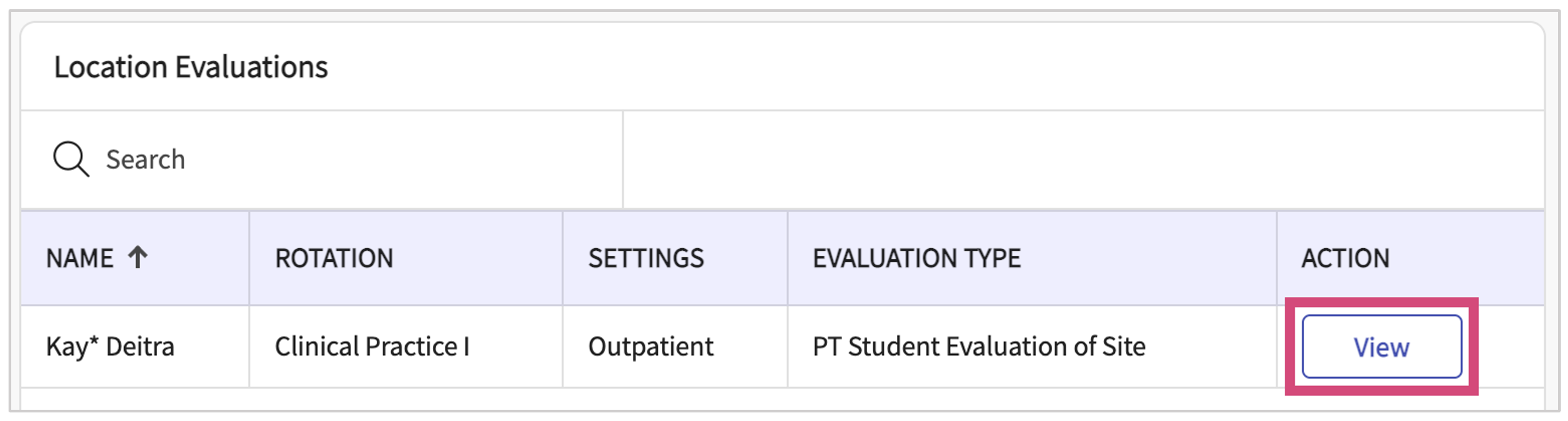Sort by the ROTATION column header
Image resolution: width=1568 pixels, height=421 pixels.
click(x=334, y=258)
